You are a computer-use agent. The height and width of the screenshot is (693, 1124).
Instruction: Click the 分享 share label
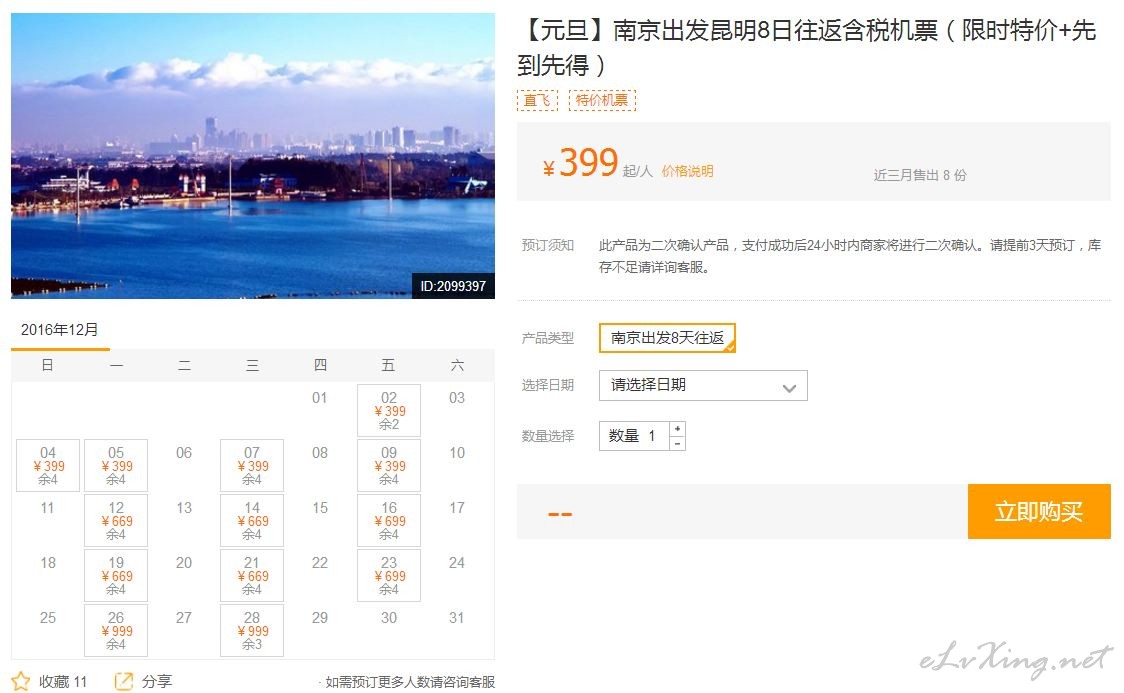pos(157,682)
